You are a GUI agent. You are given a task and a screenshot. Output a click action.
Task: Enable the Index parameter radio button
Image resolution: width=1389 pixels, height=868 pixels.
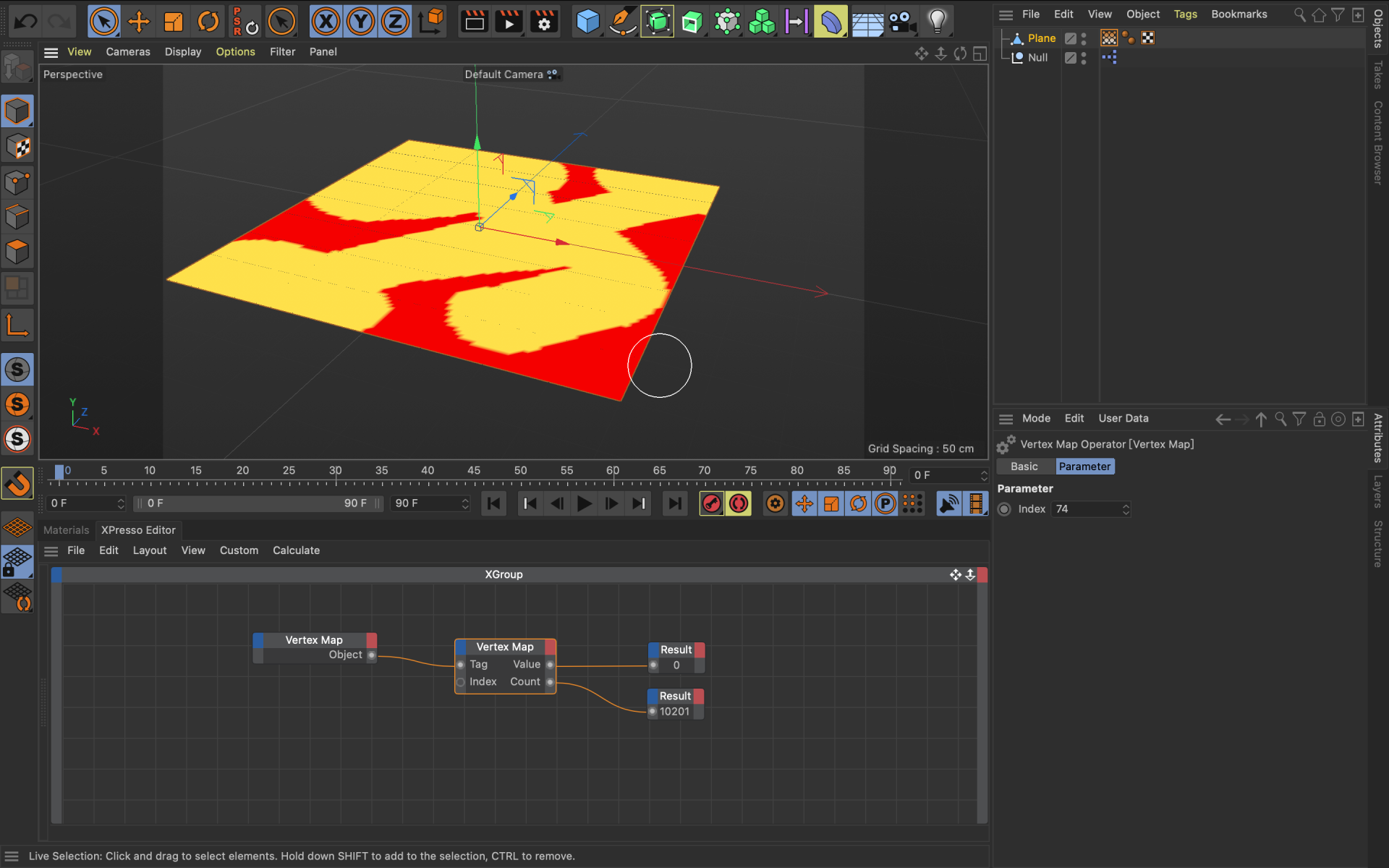[1004, 509]
